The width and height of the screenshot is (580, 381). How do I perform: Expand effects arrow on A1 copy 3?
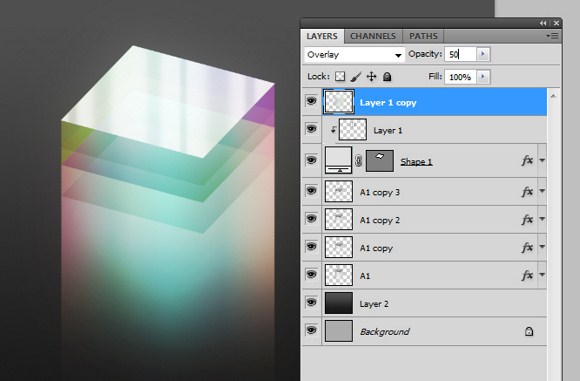coord(542,191)
